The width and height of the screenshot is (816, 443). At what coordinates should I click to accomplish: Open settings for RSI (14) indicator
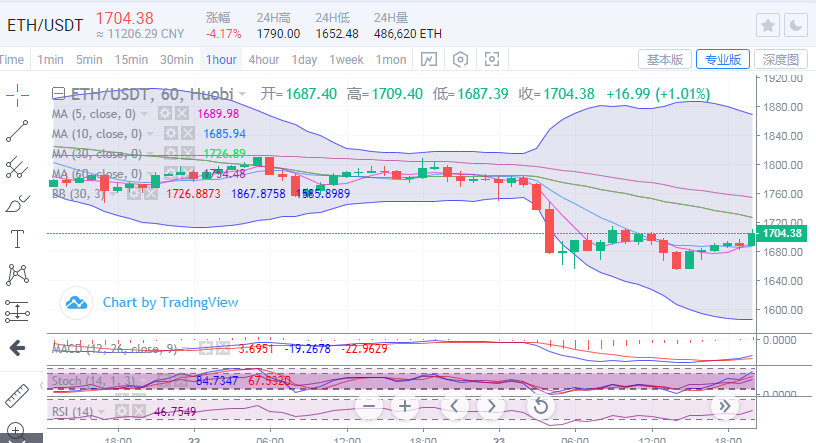(122, 411)
